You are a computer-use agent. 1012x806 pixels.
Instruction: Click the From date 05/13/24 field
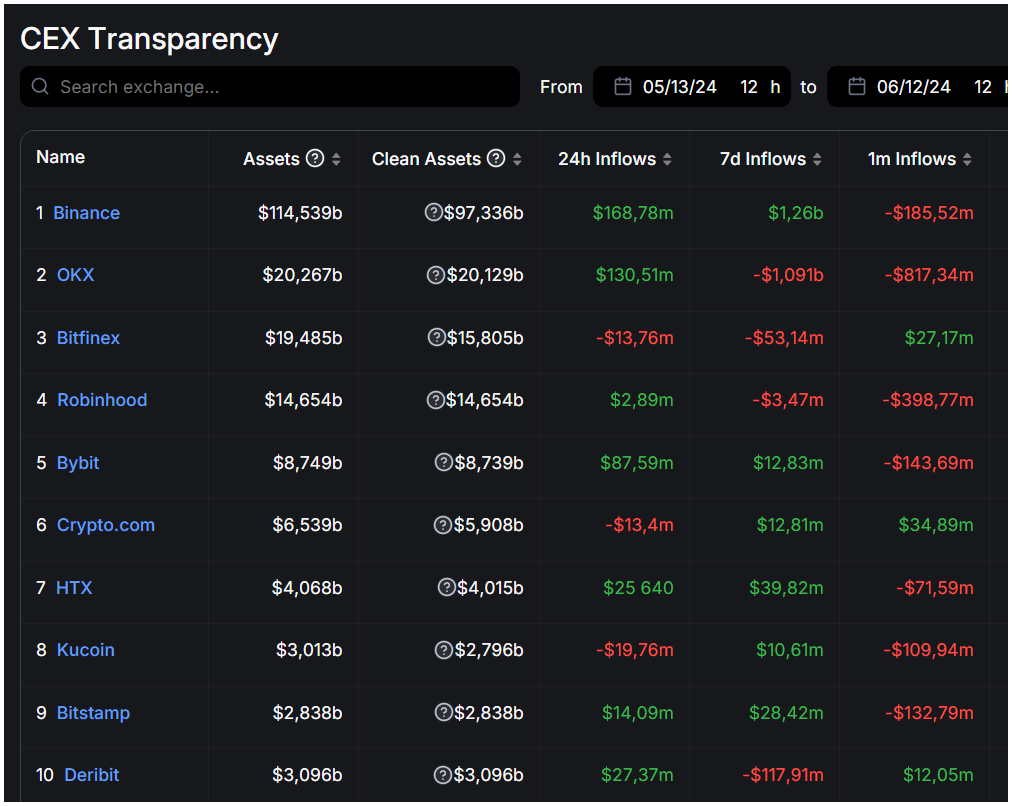[x=680, y=87]
